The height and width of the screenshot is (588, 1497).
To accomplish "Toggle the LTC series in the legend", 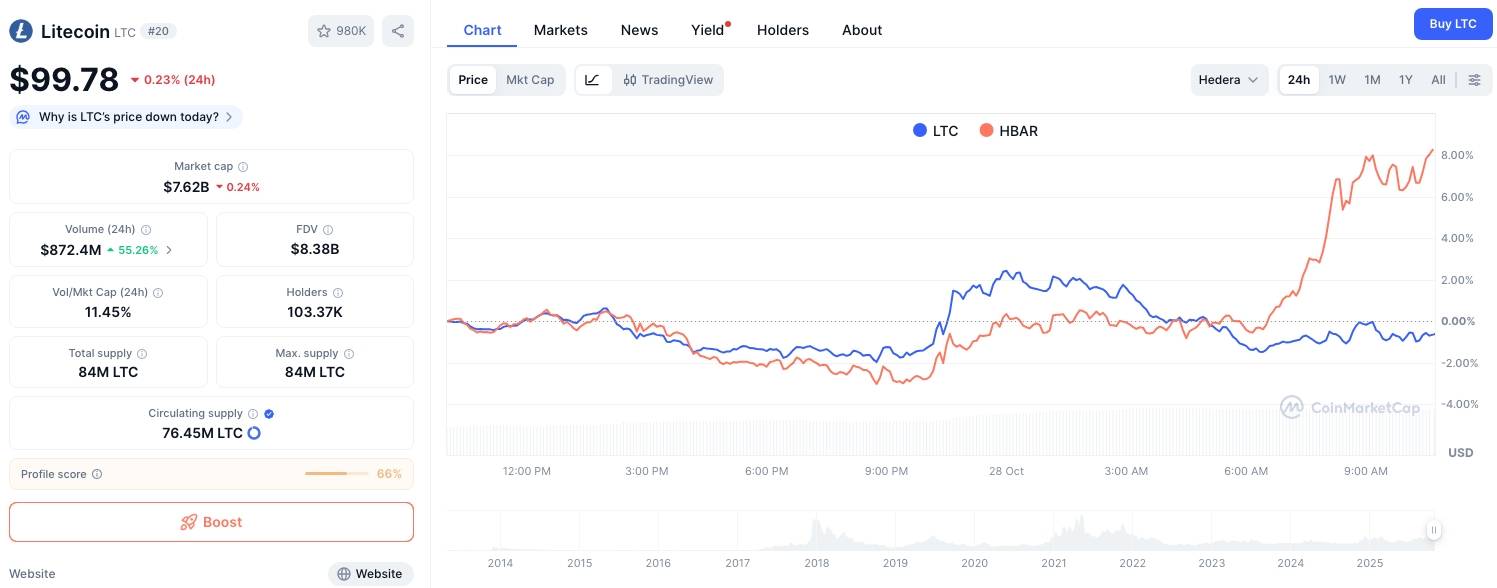I will (x=935, y=130).
